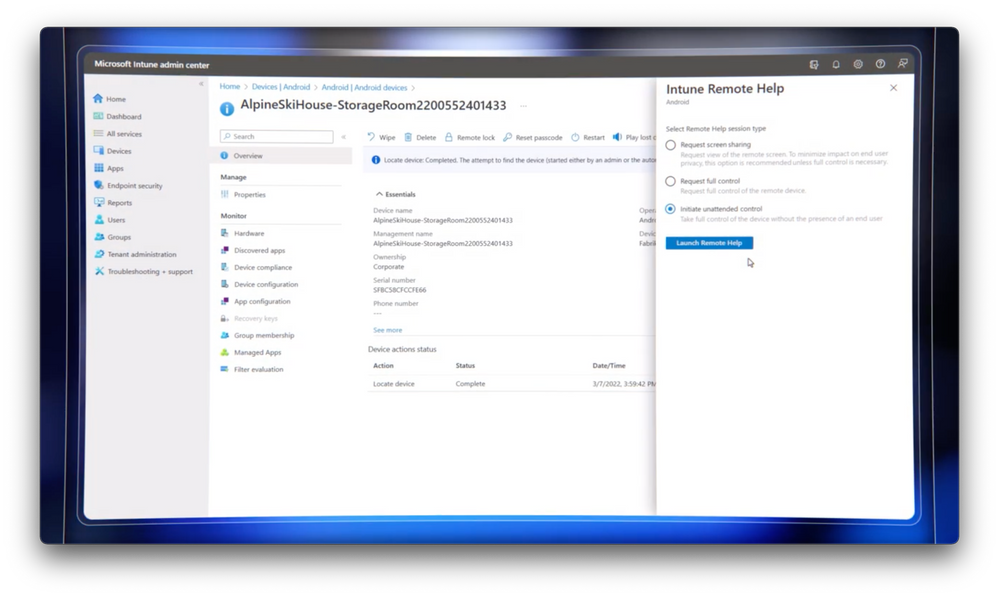The width and height of the screenshot is (999, 597).
Task: Wipe the device from the toolbar
Action: point(381,137)
